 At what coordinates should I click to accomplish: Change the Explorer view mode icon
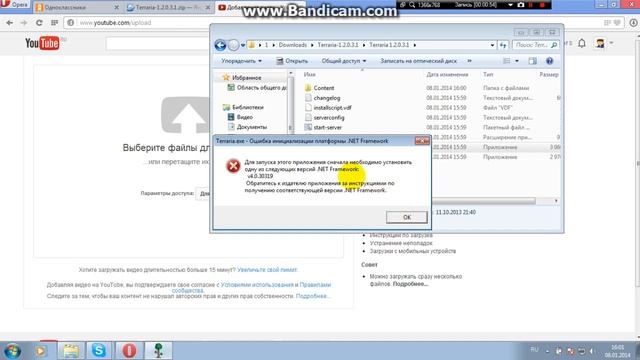click(507, 61)
